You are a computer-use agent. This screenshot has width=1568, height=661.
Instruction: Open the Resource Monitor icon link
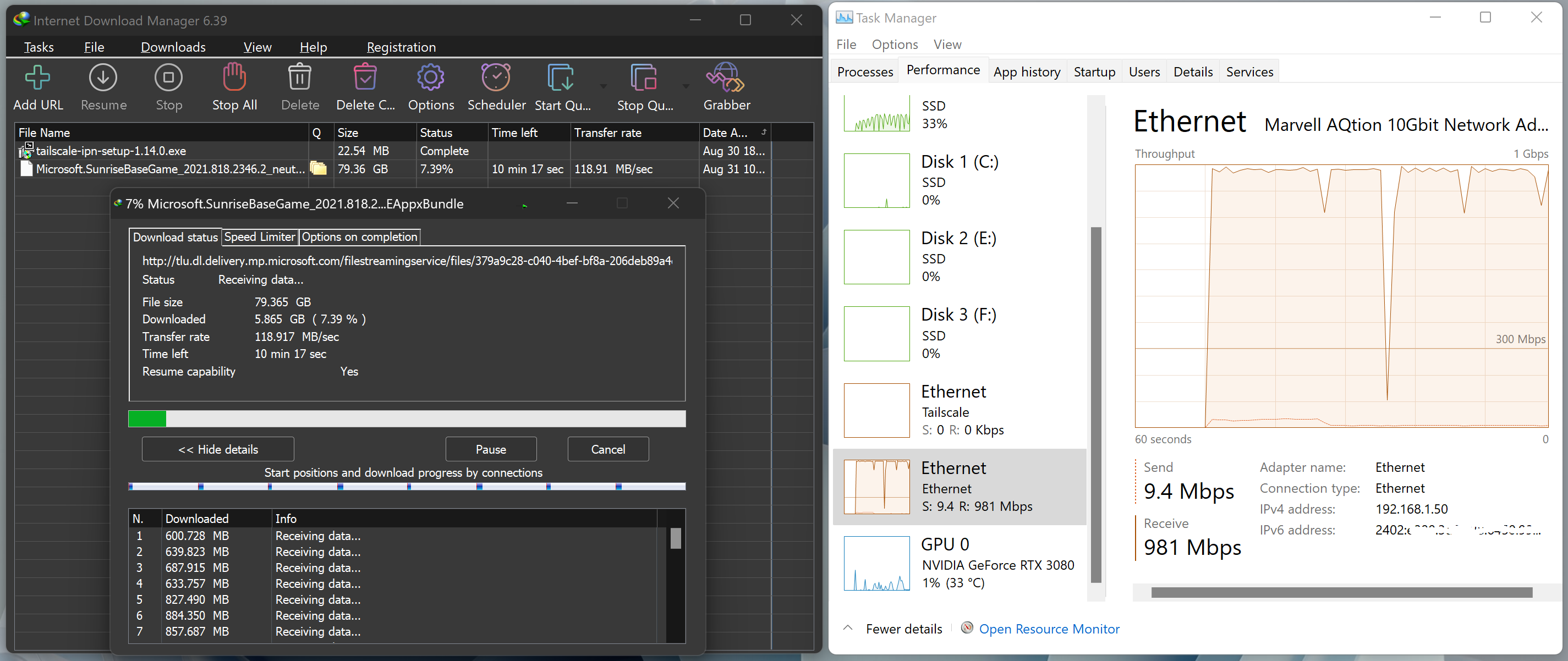967,627
